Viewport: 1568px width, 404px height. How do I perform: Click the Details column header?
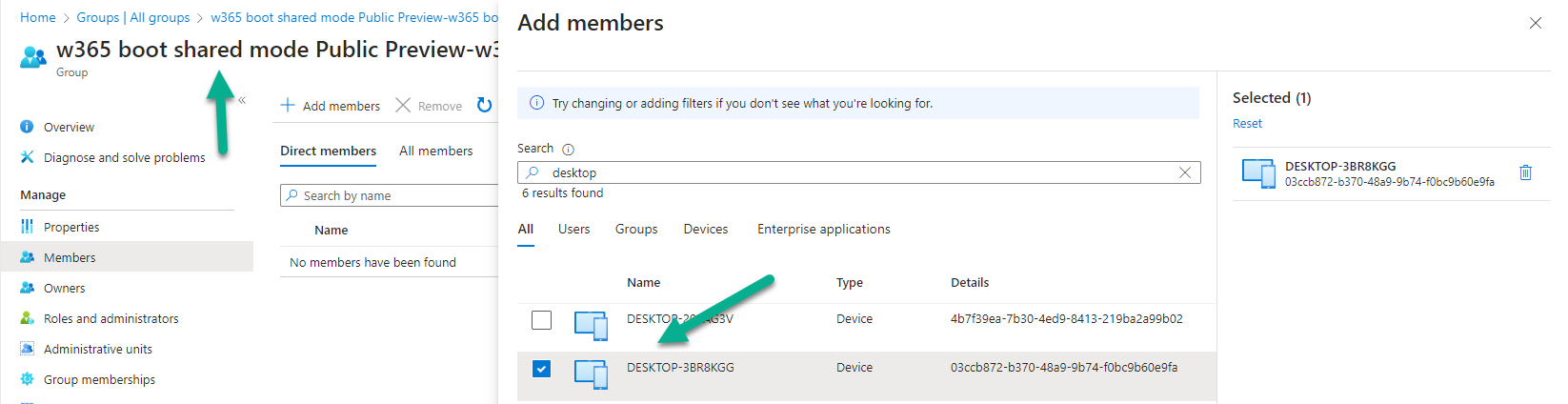(970, 282)
